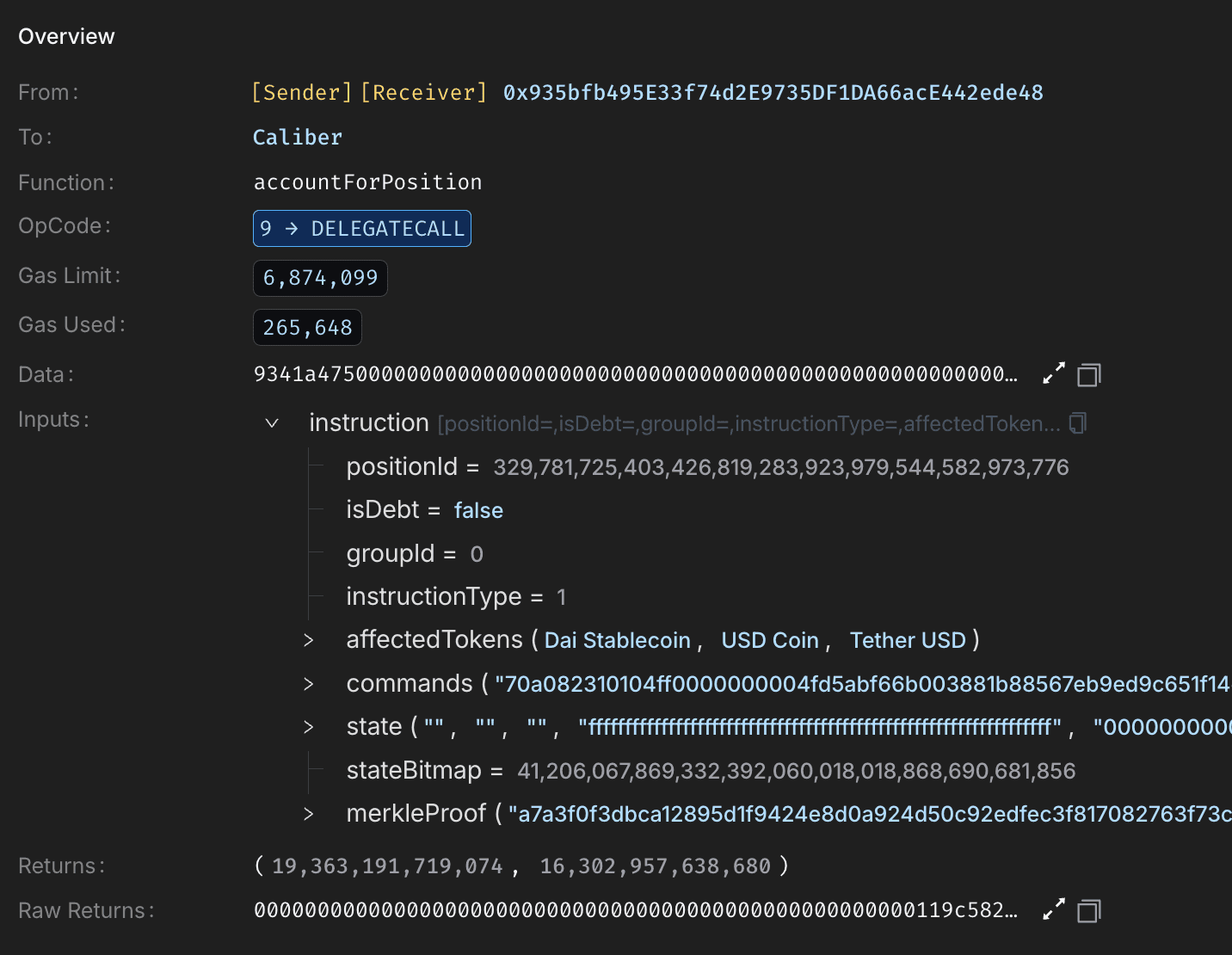Click the DELEGATECALL opcode badge

pos(361,228)
